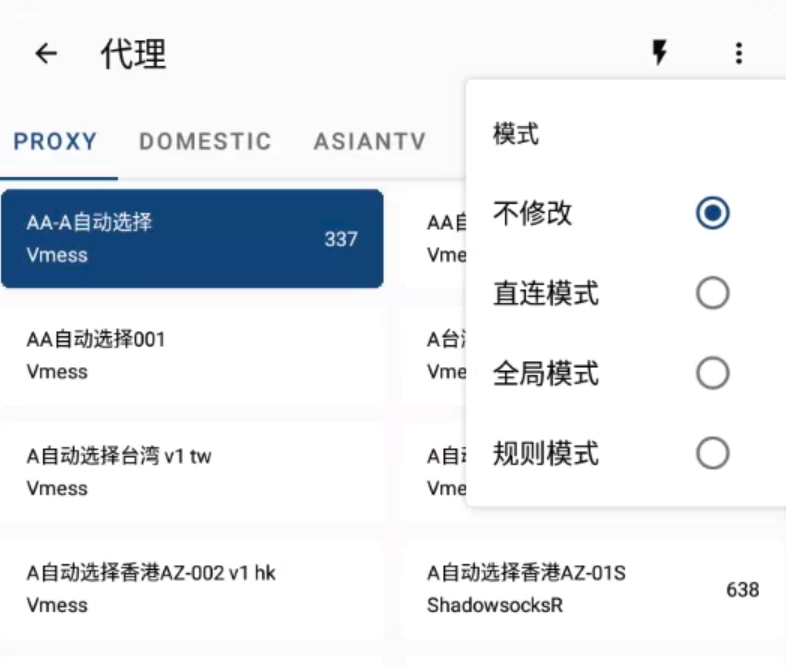Select the 不修改 radio button
786x668 pixels.
(x=712, y=213)
